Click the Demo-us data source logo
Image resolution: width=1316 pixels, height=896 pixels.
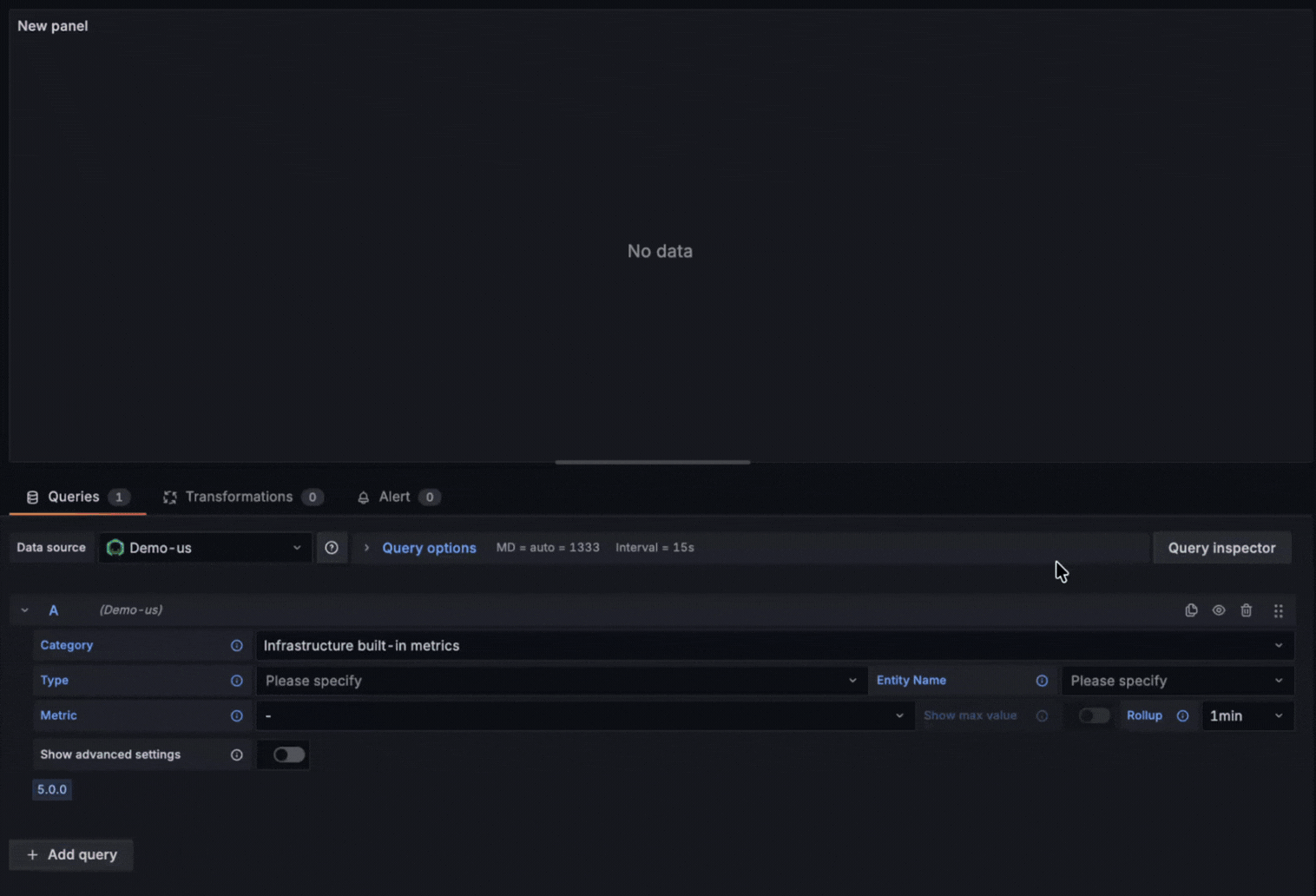(x=115, y=548)
